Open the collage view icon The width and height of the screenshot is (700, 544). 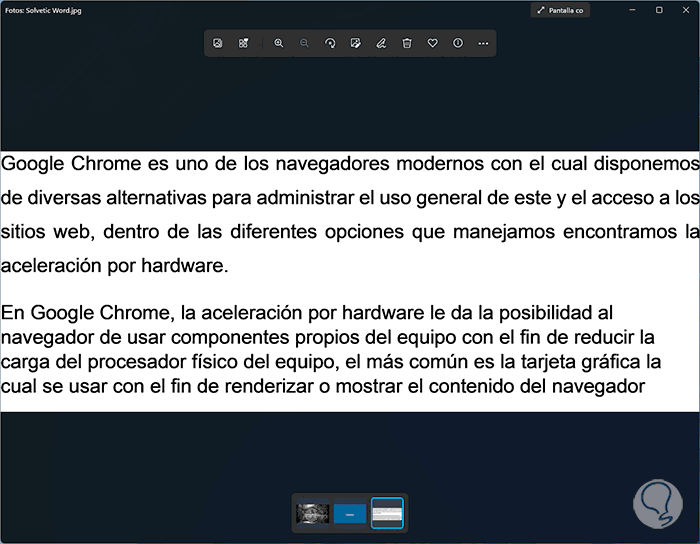243,43
